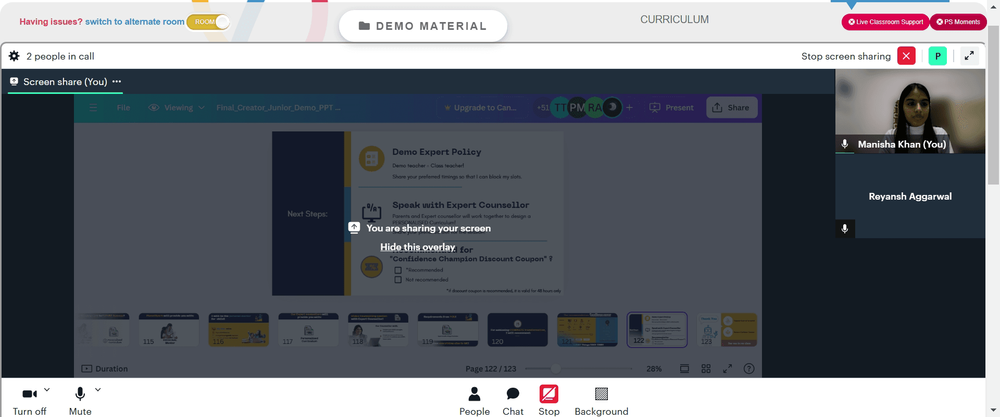This screenshot has height=417, width=1000.
Task: Select slide thumbnail 120
Action: pos(517,330)
